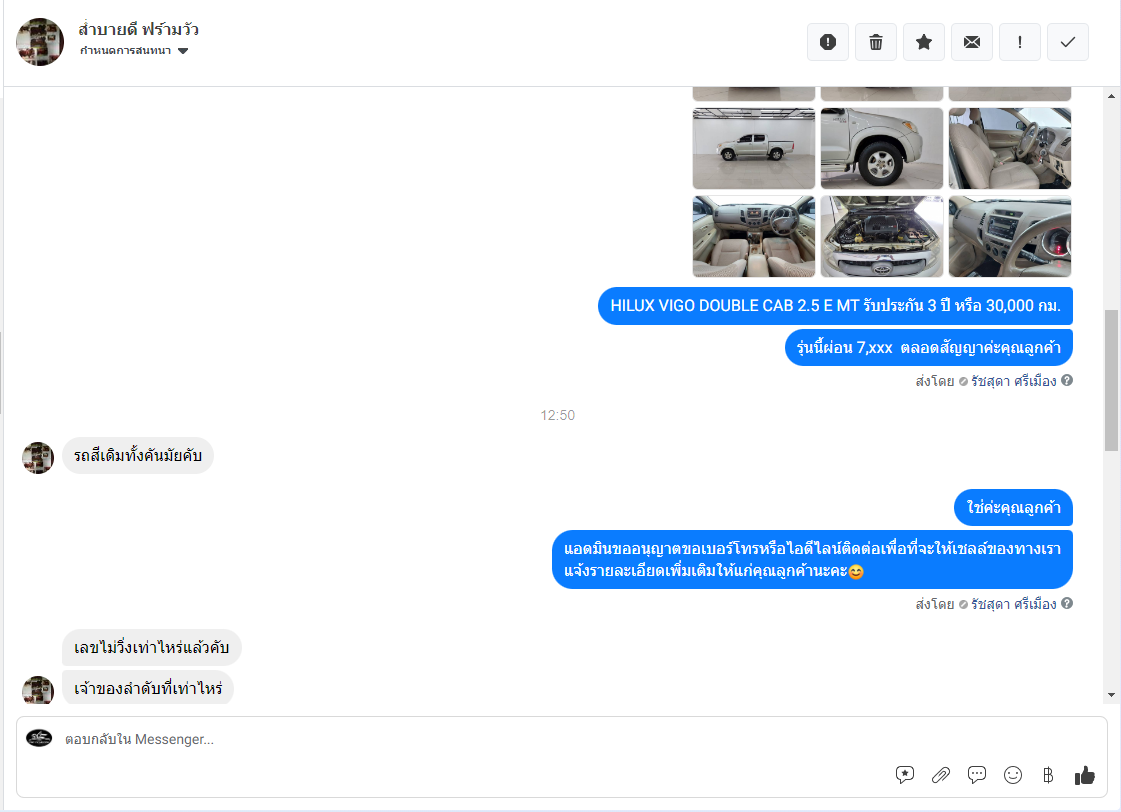Click help icon beside second ส่งโดย sender label
Viewport: 1121px width, 812px height.
(1067, 603)
